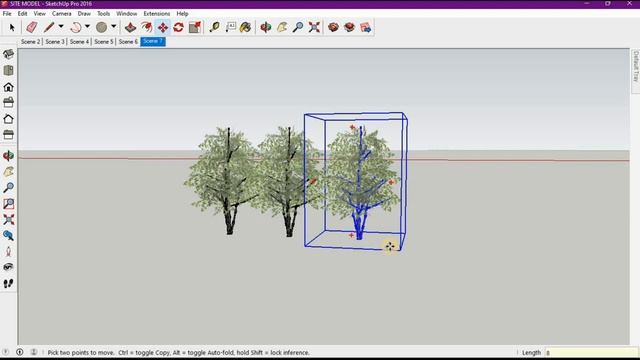
Task: Select the Arc tool
Action: (x=76, y=27)
